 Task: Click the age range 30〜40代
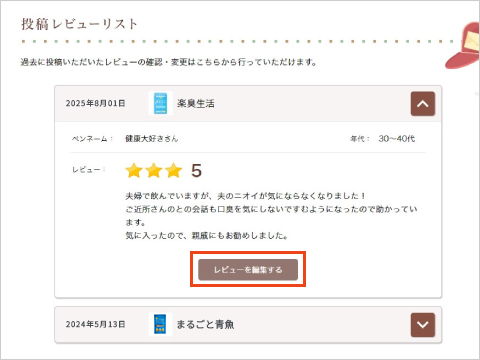pyautogui.click(x=397, y=139)
